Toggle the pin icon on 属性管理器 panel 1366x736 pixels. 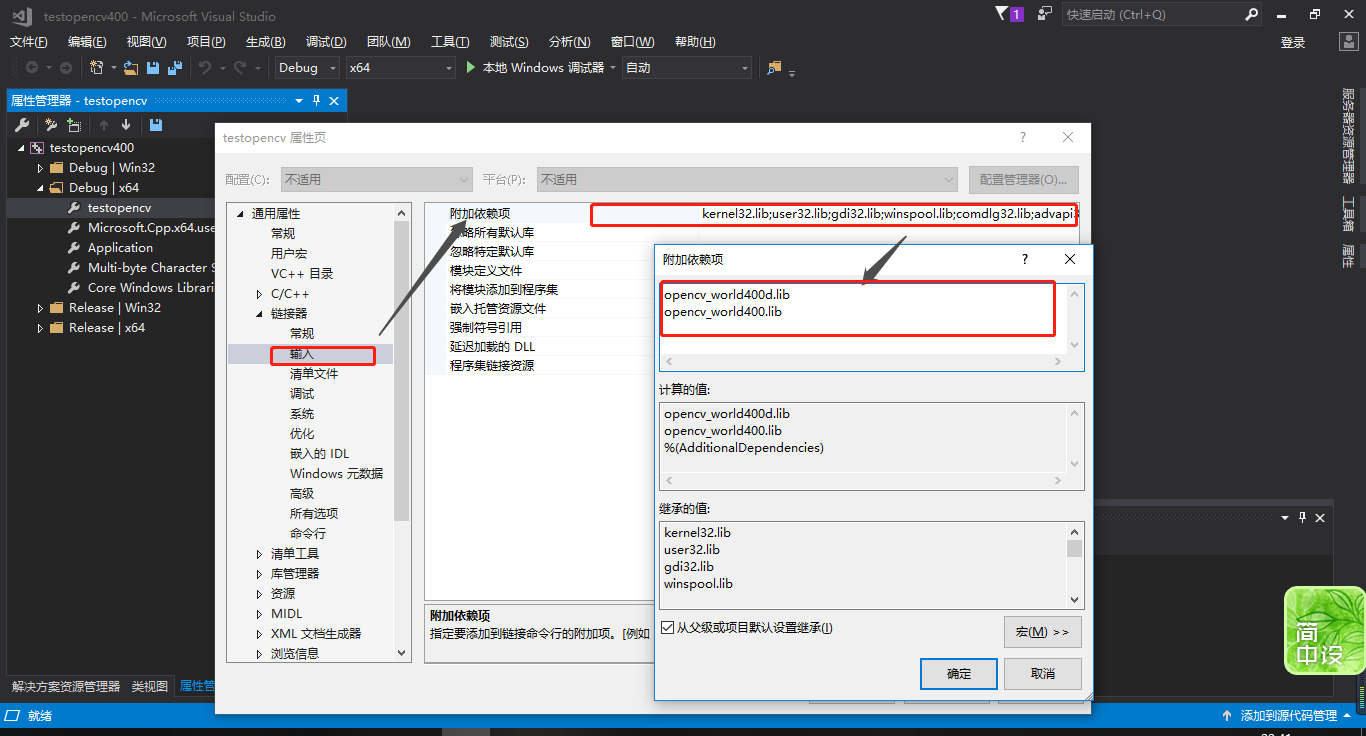[x=314, y=101]
